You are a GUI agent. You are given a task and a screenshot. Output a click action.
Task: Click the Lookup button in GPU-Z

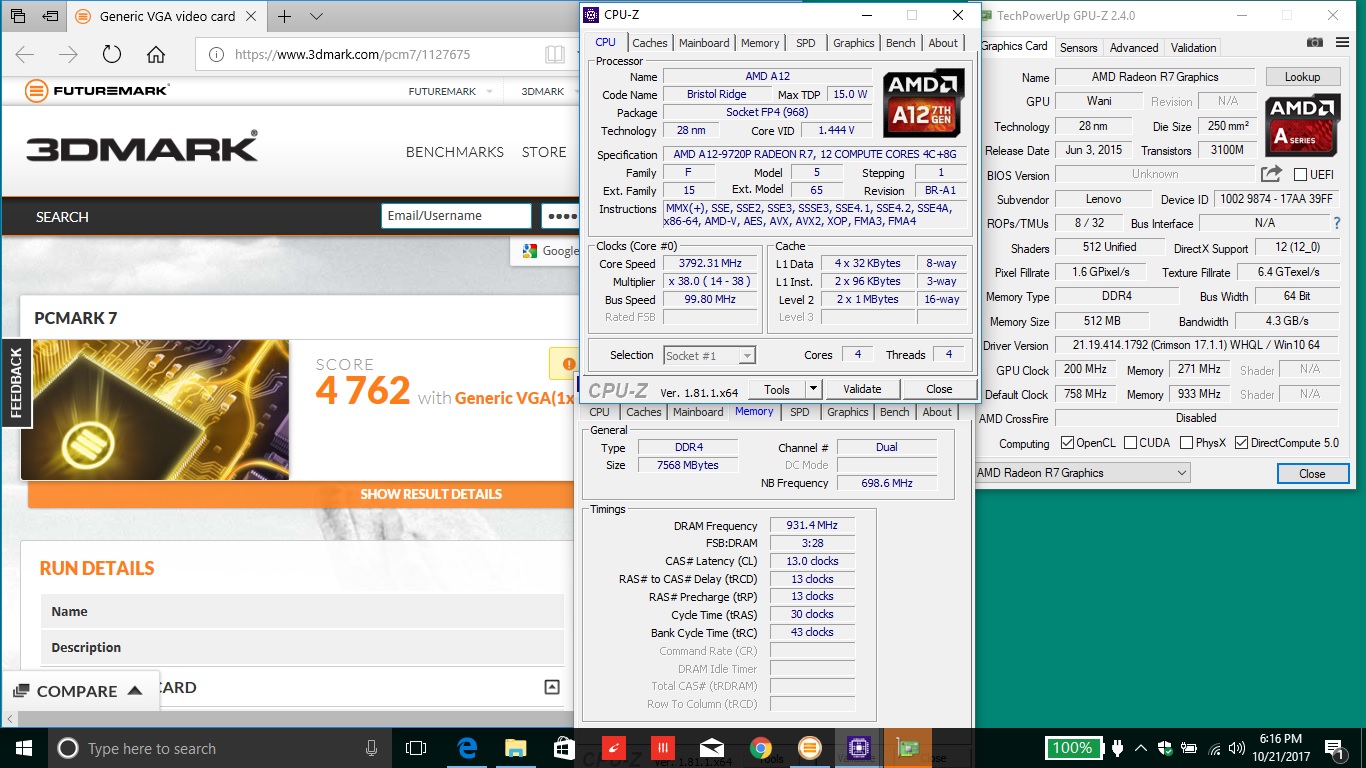pyautogui.click(x=1302, y=76)
